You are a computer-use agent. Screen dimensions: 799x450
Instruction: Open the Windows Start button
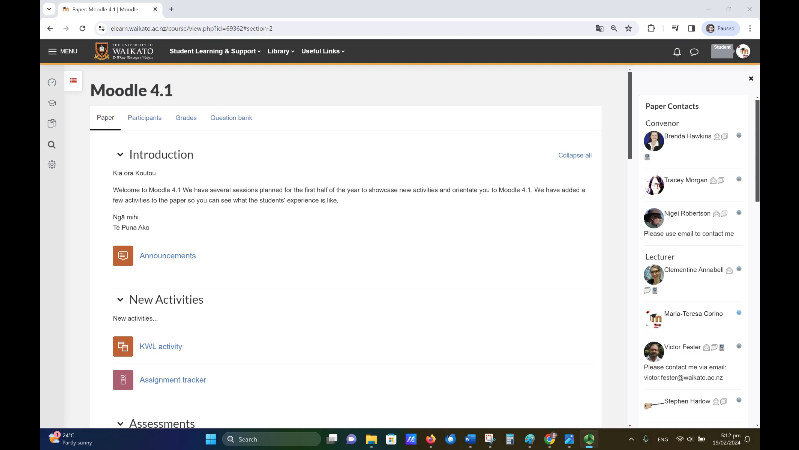(x=211, y=439)
